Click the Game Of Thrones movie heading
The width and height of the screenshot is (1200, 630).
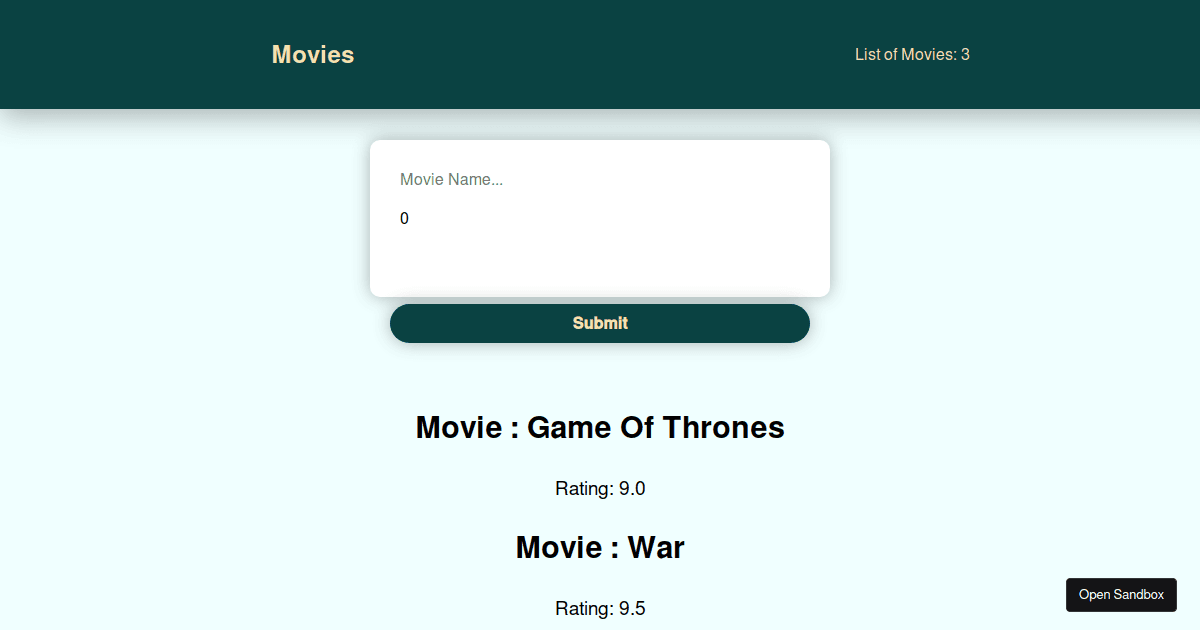click(x=600, y=427)
